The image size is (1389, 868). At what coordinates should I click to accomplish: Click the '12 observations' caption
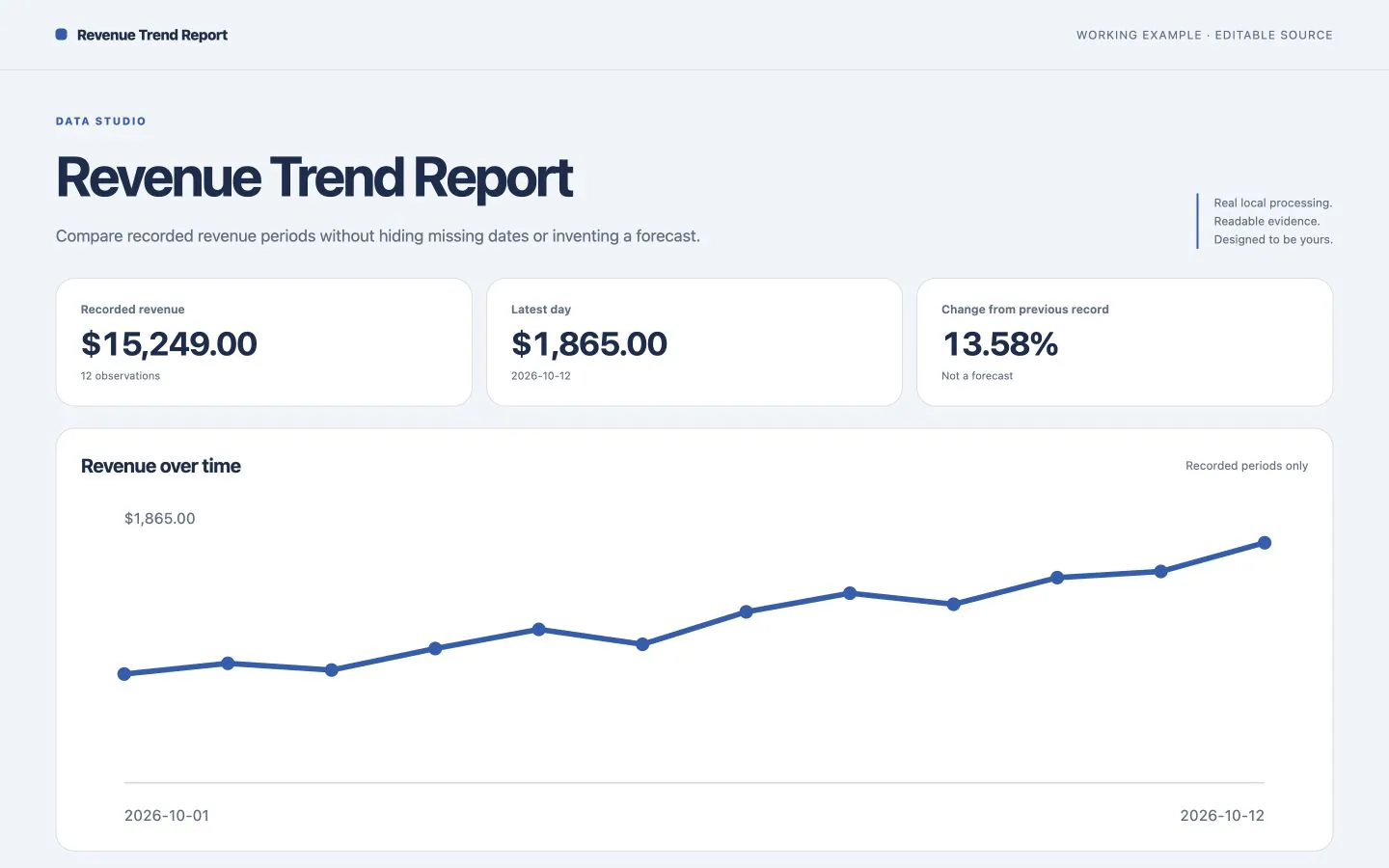click(121, 376)
